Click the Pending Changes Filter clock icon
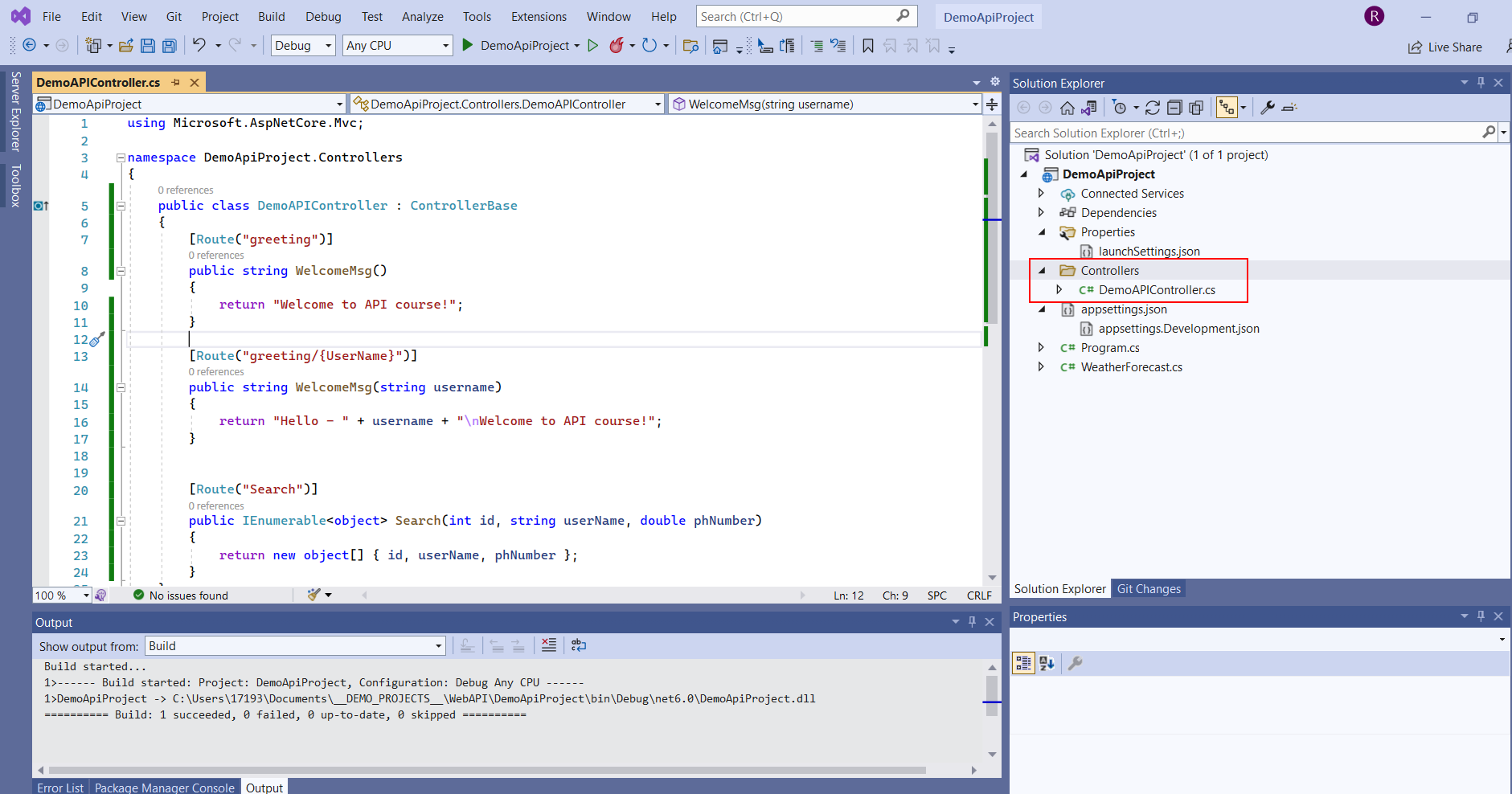The image size is (1512, 794). (1120, 108)
